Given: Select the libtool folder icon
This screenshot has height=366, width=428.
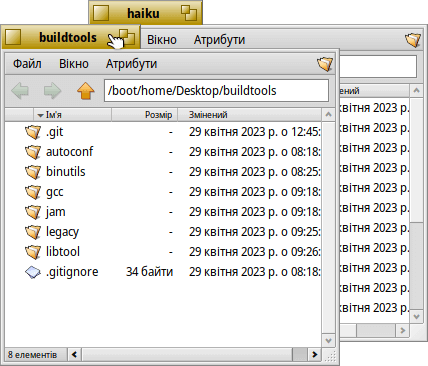Looking at the screenshot, I should (x=33, y=252).
